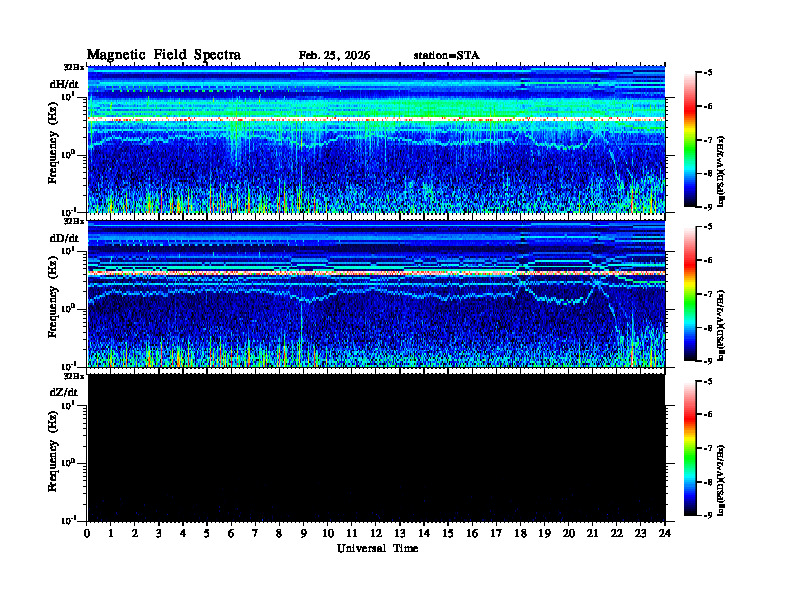
Task: Click the "-6" value on the dZ/dt color bar
Action: click(708, 415)
